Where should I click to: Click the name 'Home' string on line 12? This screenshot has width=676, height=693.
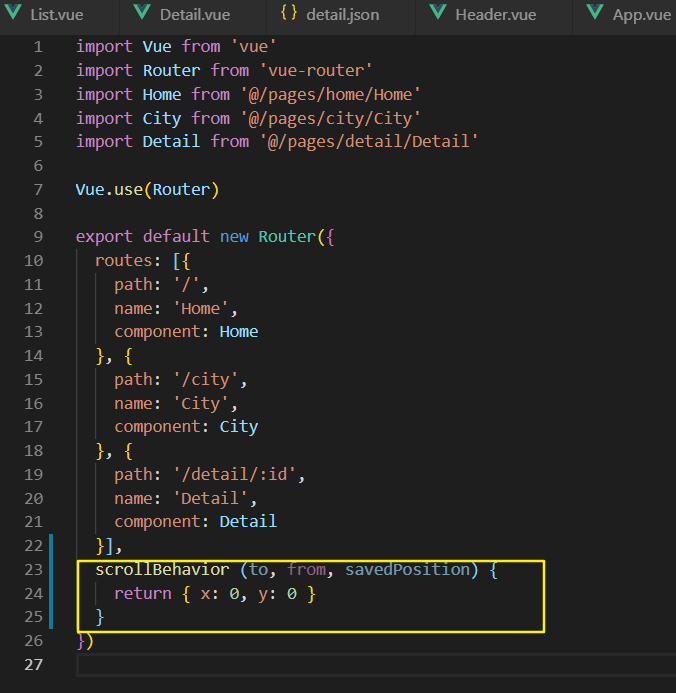pos(201,308)
